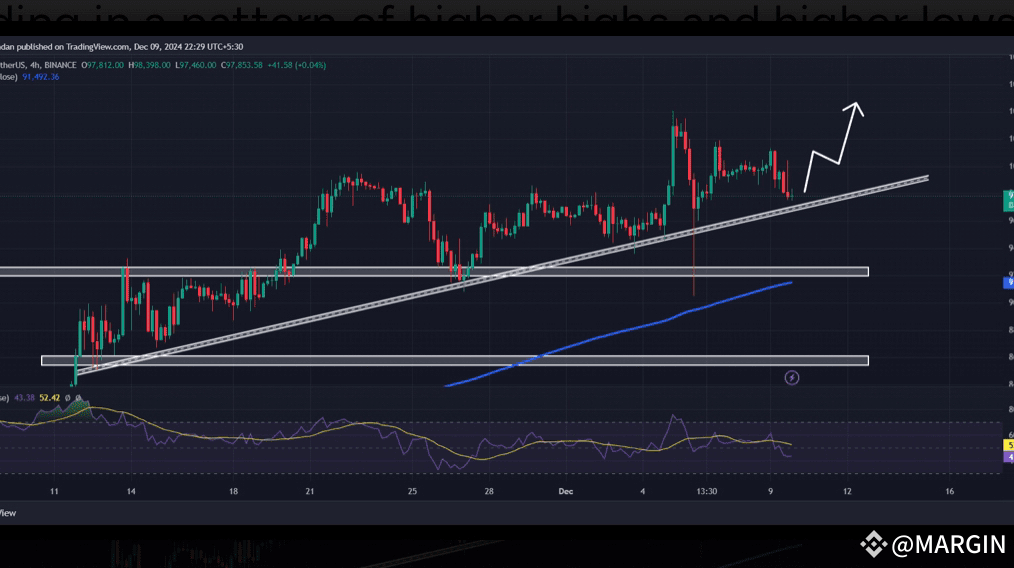Select the lower horizontal support zone rectangle
This screenshot has height=568, width=1014.
click(x=455, y=360)
